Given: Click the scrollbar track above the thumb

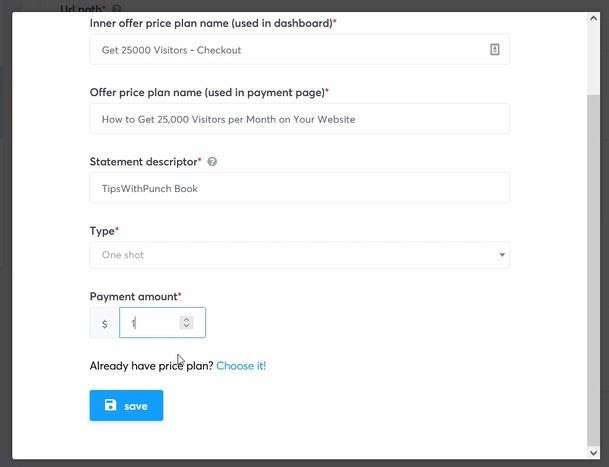Looking at the screenshot, I should tap(593, 58).
